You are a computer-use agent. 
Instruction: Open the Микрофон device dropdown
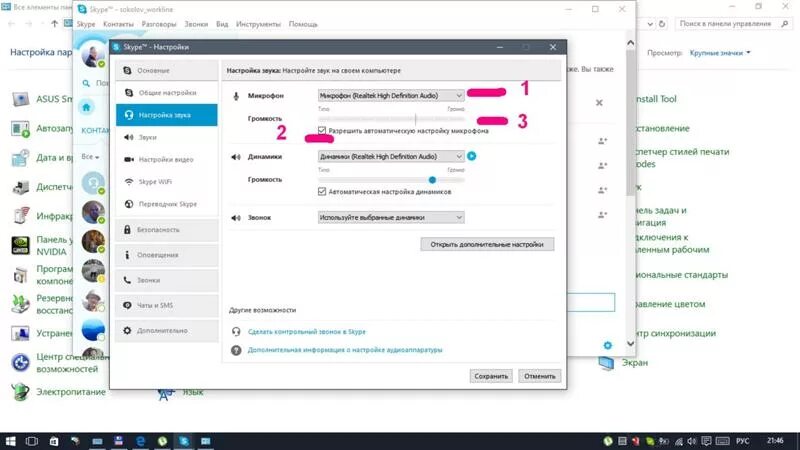coord(391,95)
